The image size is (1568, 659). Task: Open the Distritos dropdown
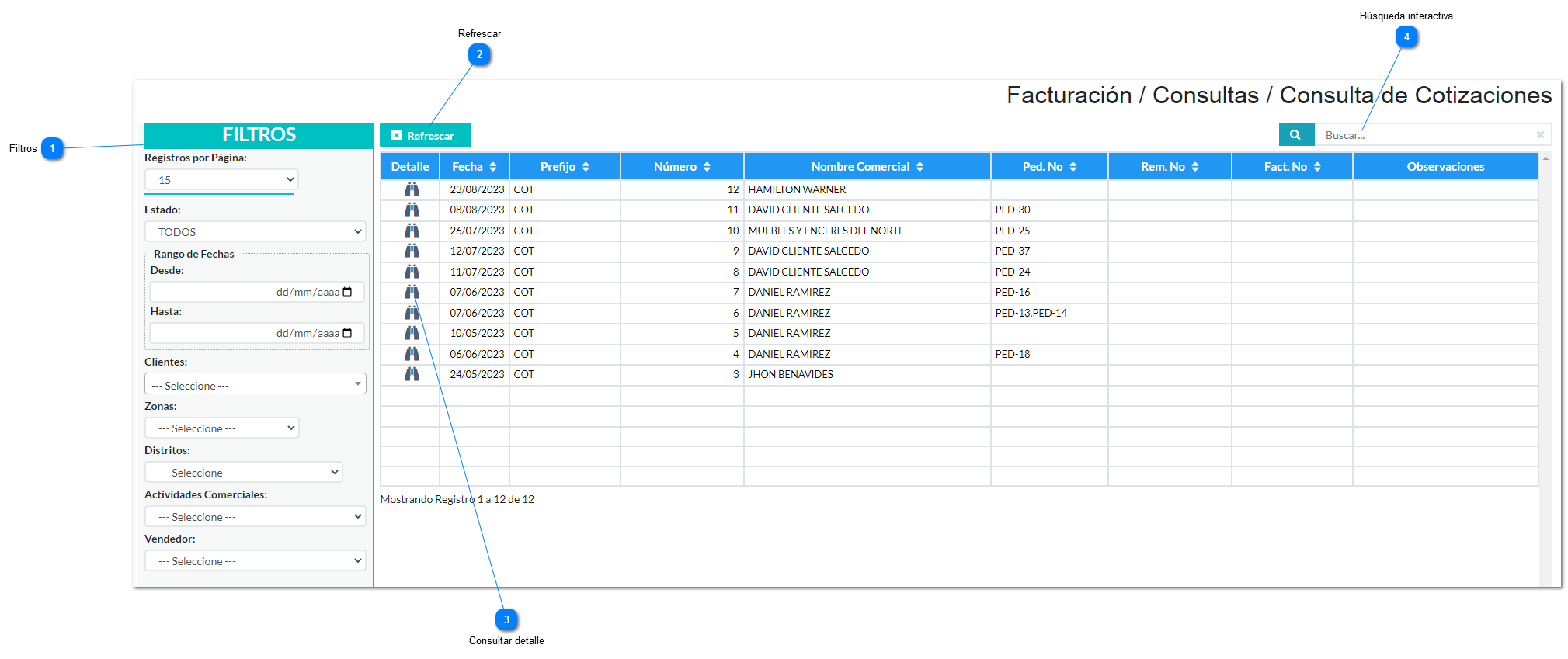pos(243,472)
